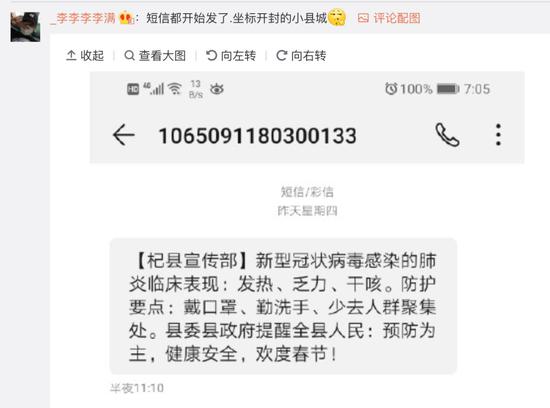Click the magnifier icon for large view

(129, 55)
